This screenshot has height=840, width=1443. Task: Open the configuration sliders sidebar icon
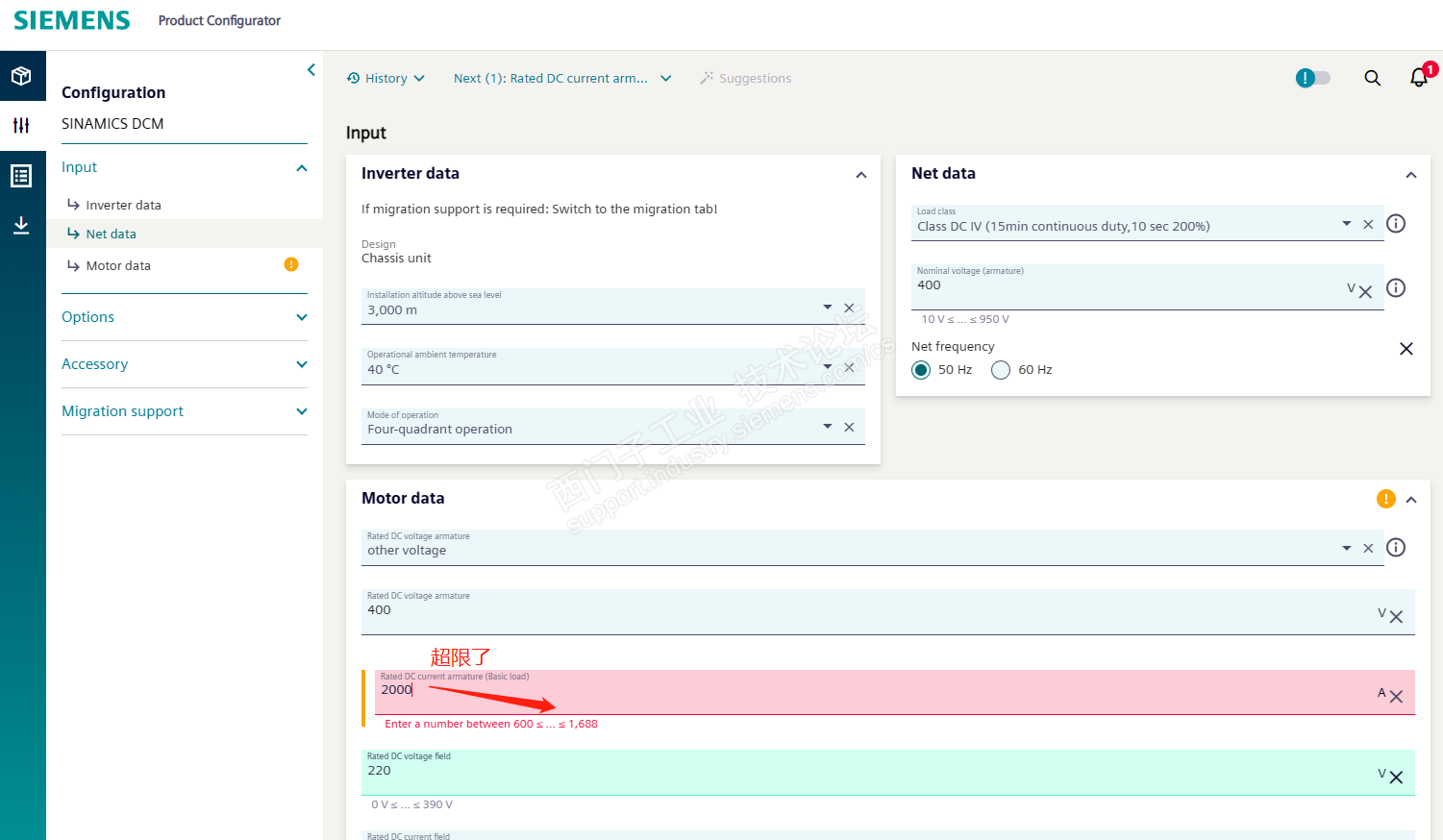[x=21, y=125]
